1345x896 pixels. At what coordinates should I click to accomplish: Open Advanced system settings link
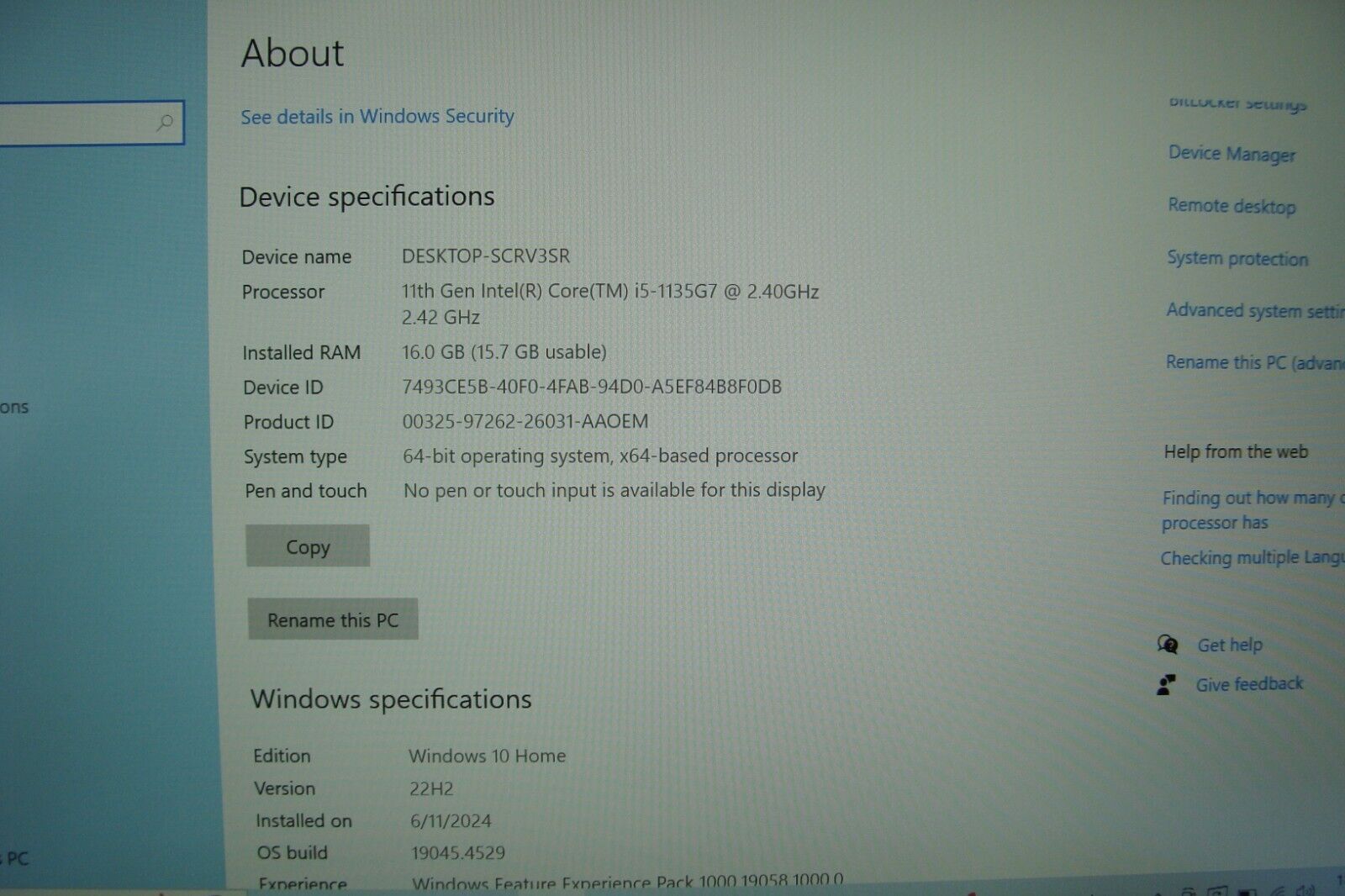point(1255,310)
